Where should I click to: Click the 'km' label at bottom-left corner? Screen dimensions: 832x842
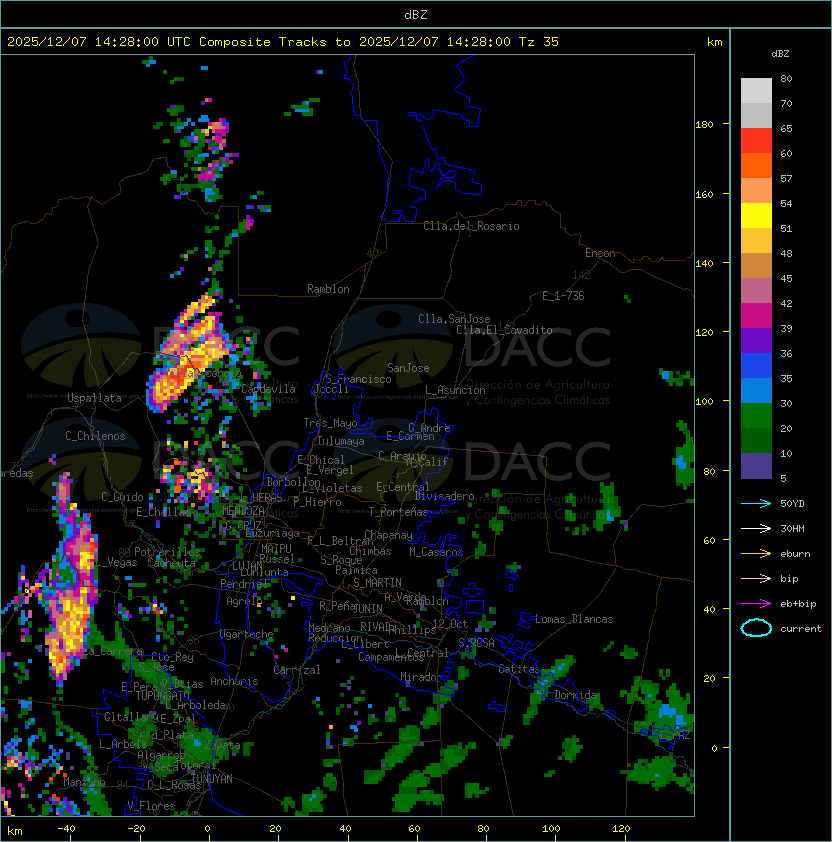[x=15, y=831]
